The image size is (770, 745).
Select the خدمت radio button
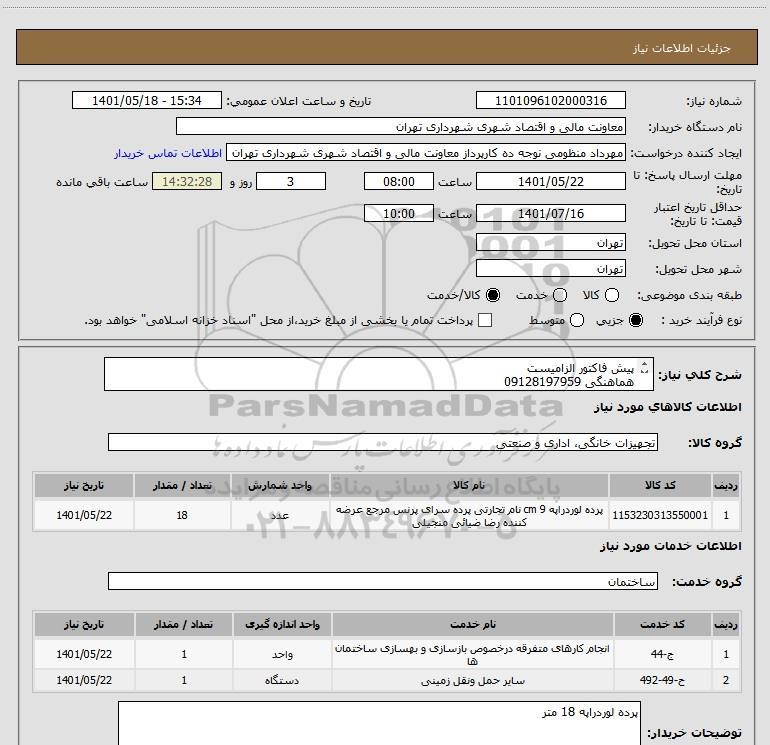[x=560, y=295]
